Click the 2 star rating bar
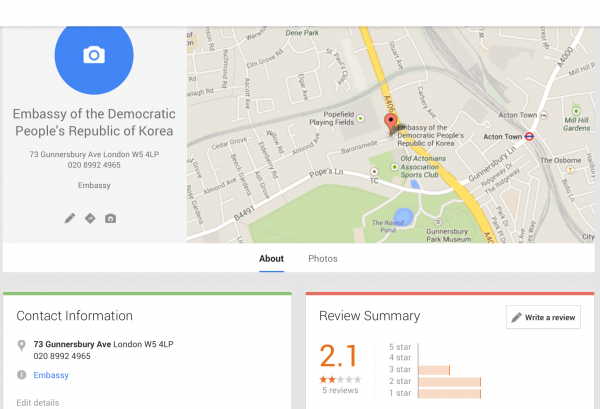Screen dimensions: 600x409 coord(450,382)
